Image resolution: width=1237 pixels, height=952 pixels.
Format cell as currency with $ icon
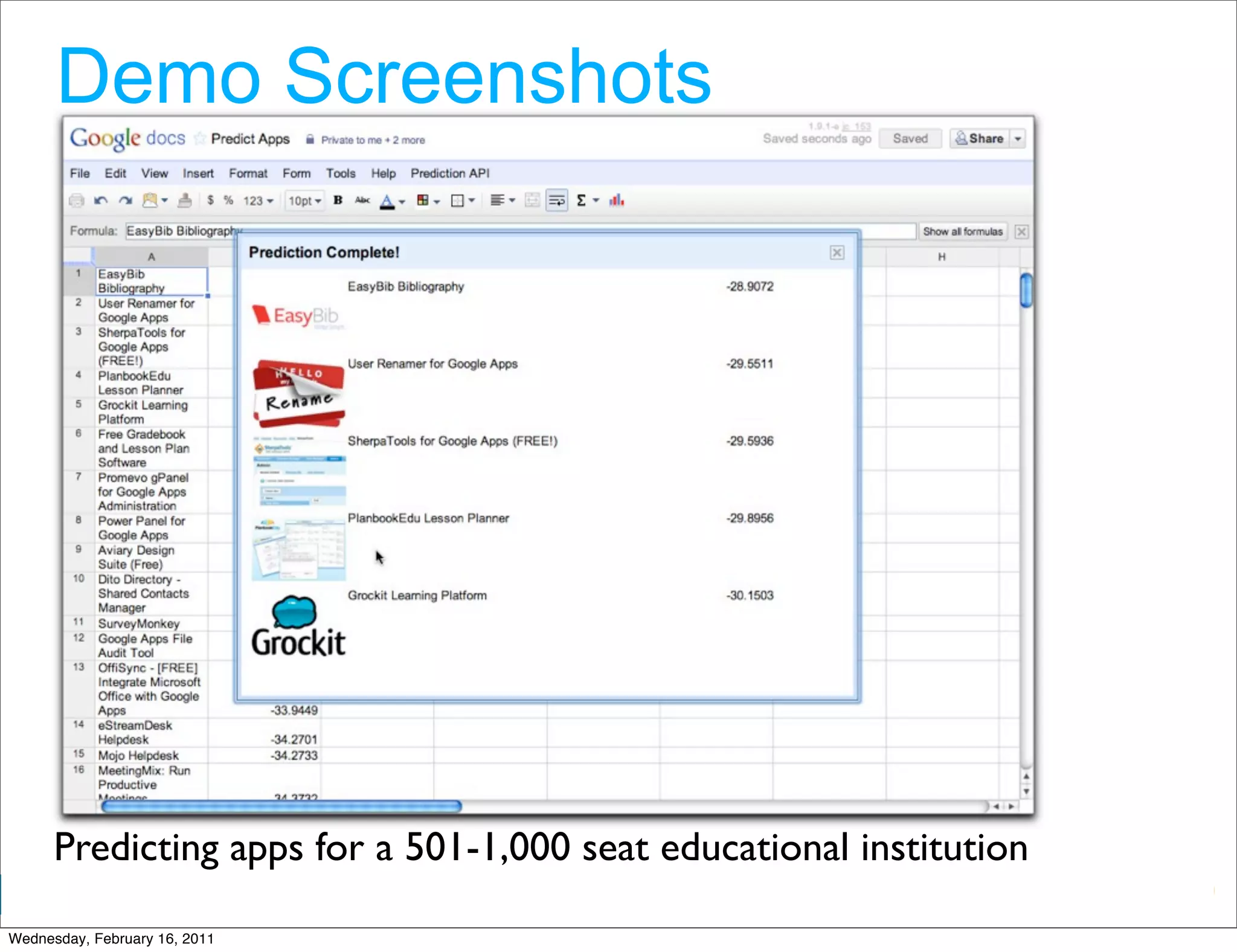(x=210, y=200)
